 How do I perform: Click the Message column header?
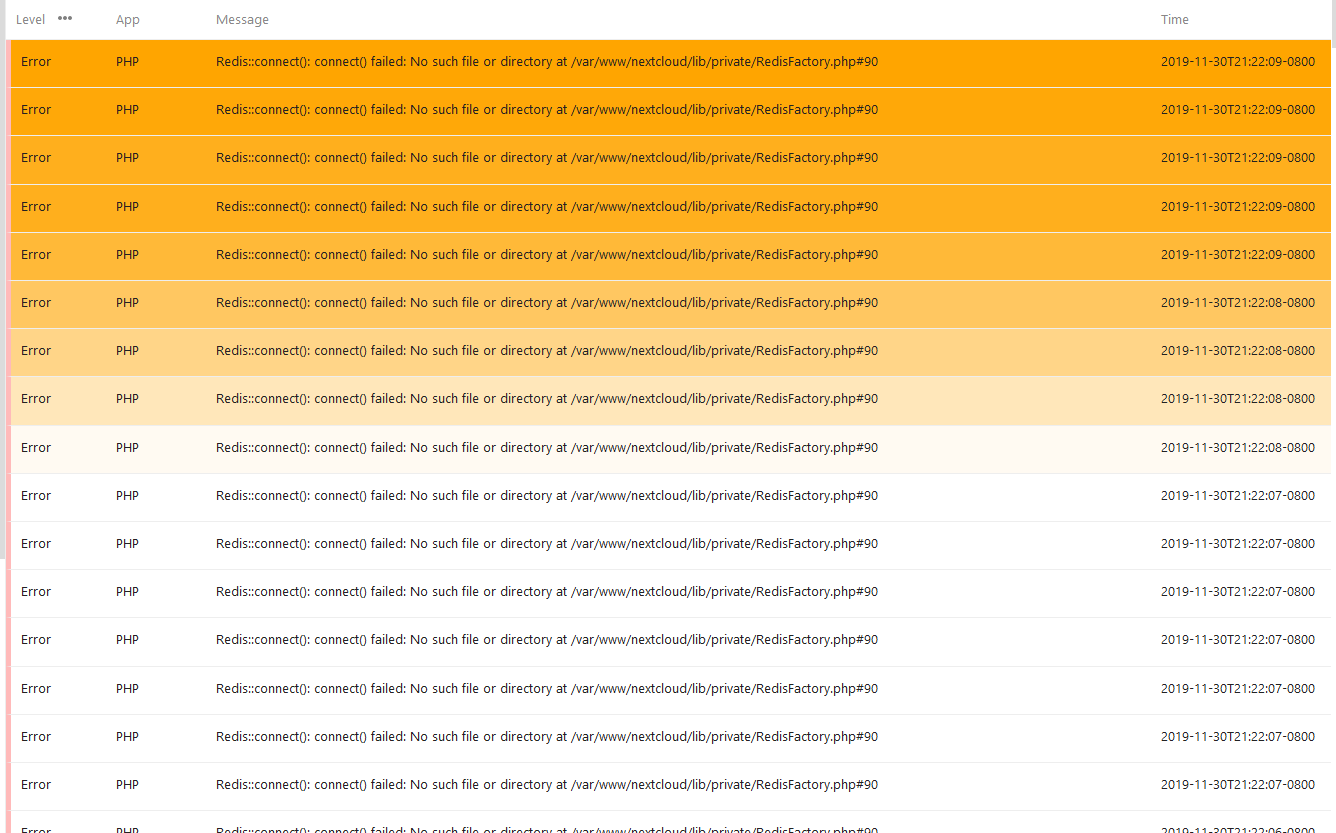click(x=242, y=20)
